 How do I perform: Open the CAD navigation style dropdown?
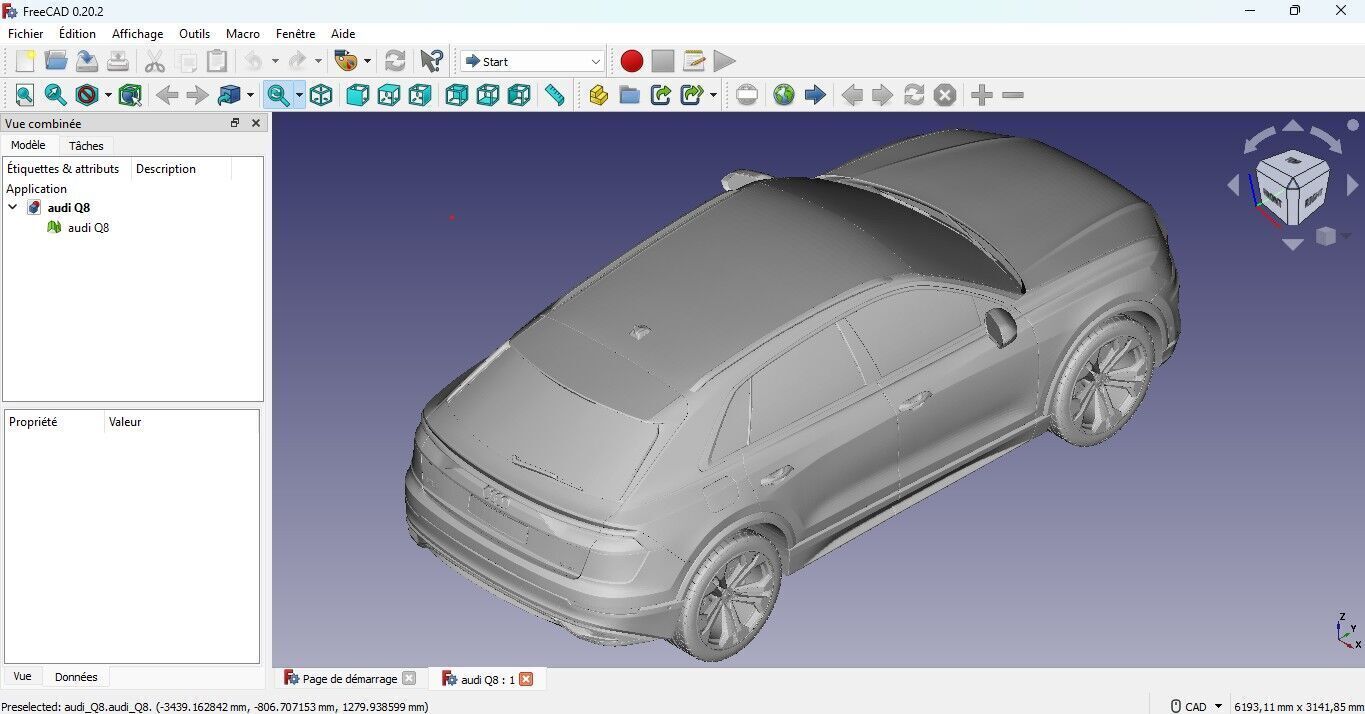click(x=1197, y=706)
